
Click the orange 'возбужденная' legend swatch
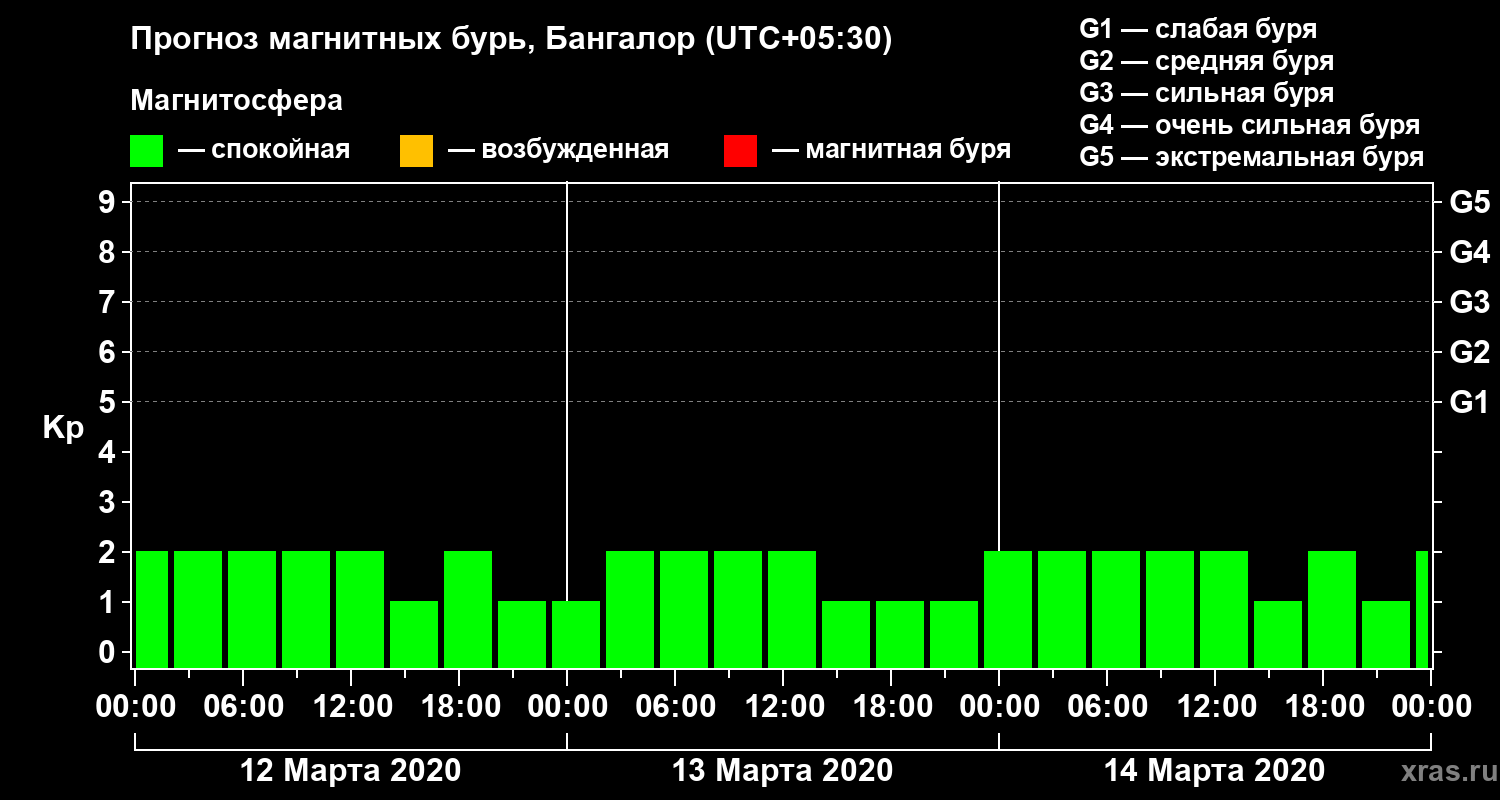click(416, 151)
